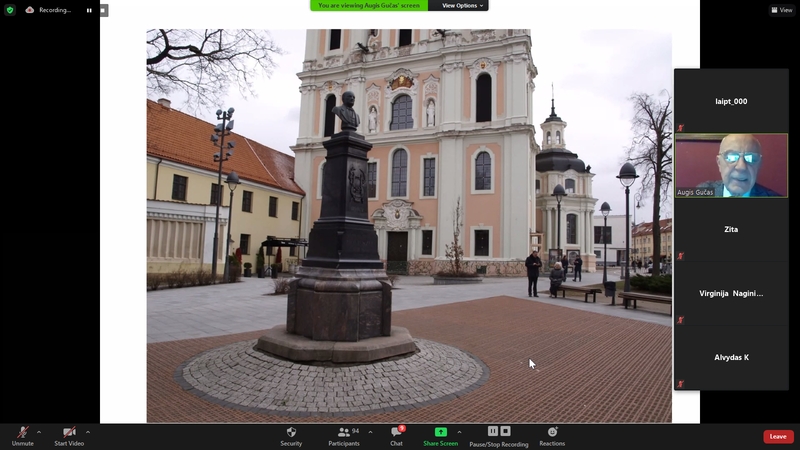Pause recording in the bottom toolbar
Image resolution: width=800 pixels, height=450 pixels.
pyautogui.click(x=493, y=431)
